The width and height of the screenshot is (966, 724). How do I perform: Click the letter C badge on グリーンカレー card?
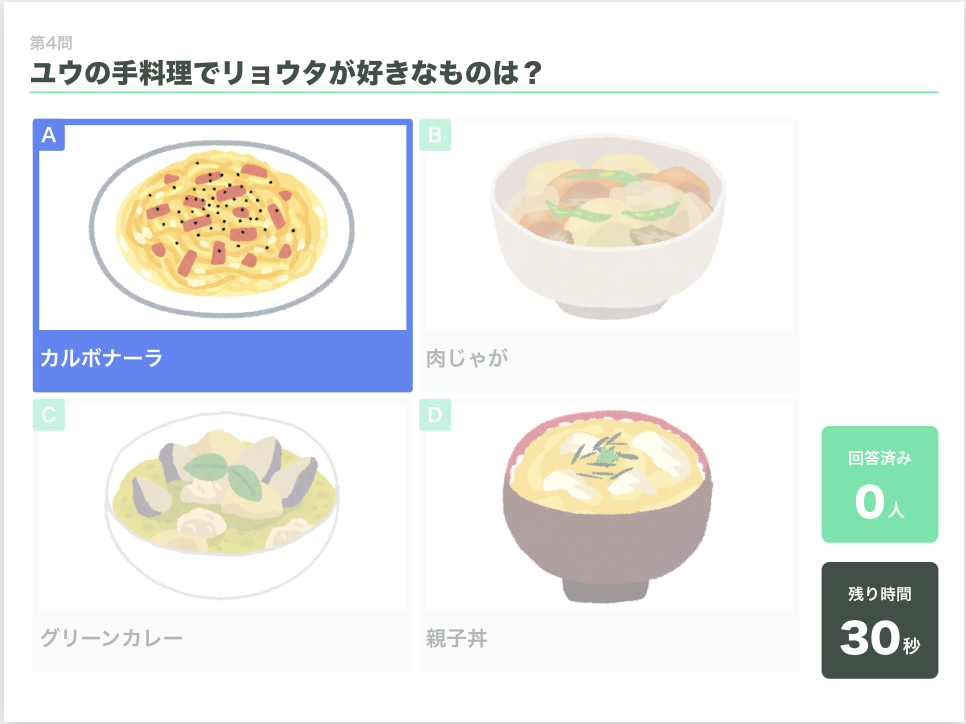click(x=49, y=416)
